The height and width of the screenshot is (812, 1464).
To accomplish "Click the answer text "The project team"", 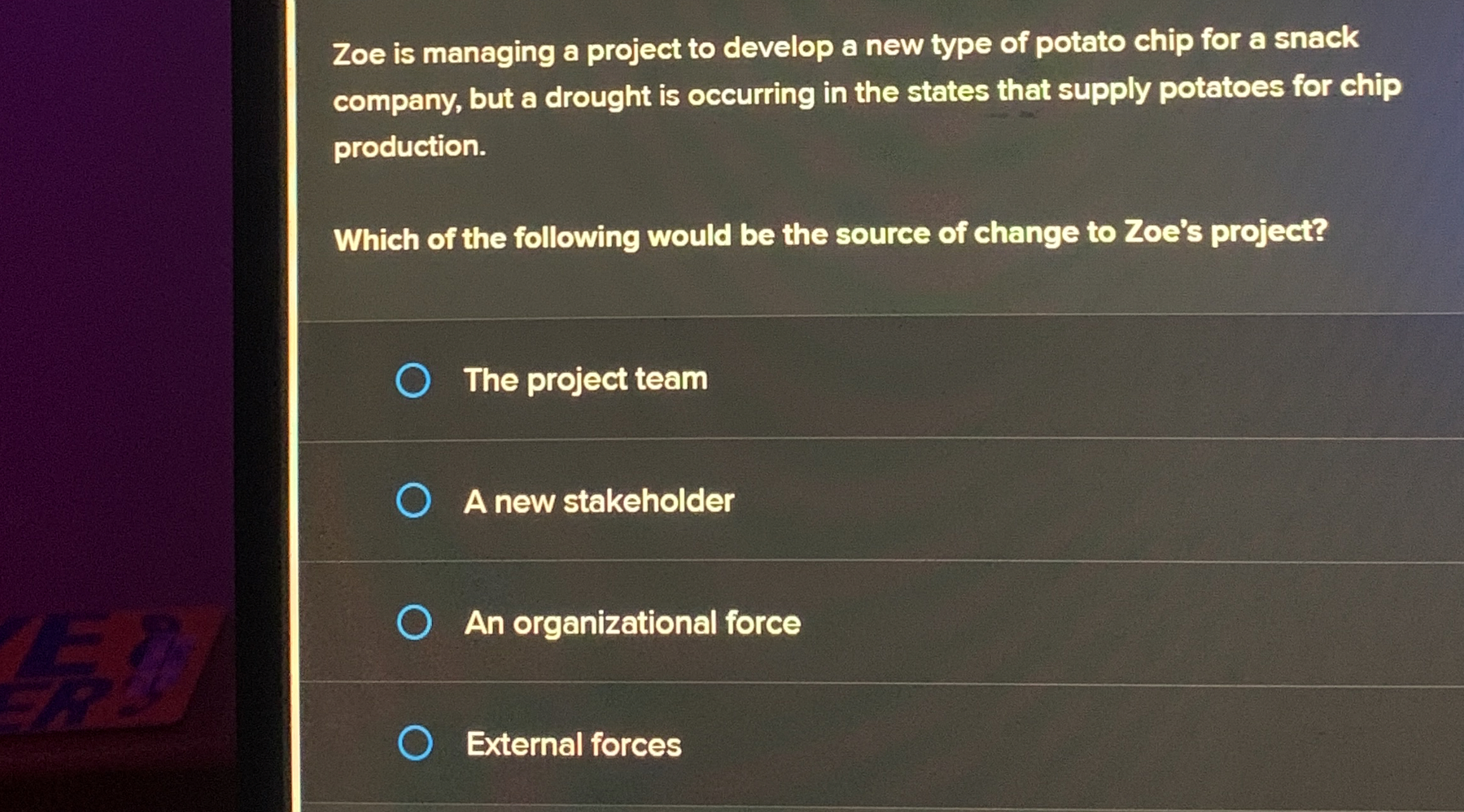I will point(586,380).
